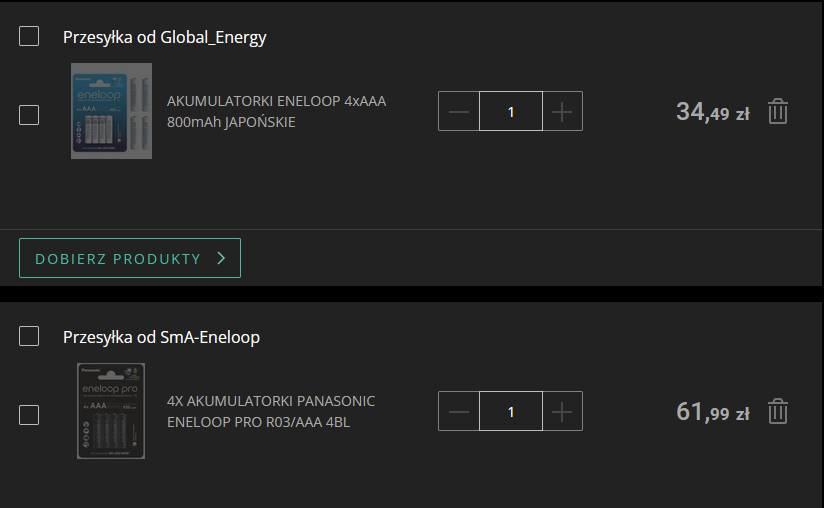Viewport: 824px width, 508px height.
Task: Click the Przesyłka od Global_Energy seller heading
Action: coord(165,37)
